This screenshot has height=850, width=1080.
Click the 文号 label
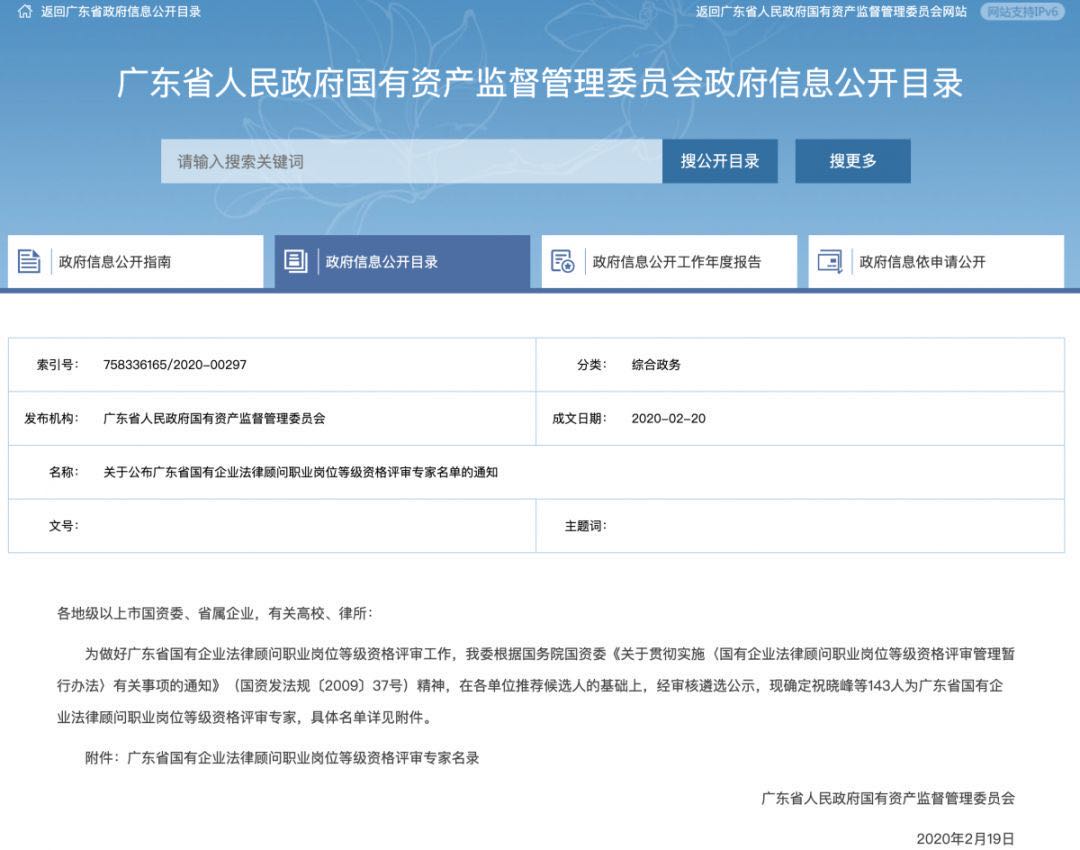(x=64, y=526)
